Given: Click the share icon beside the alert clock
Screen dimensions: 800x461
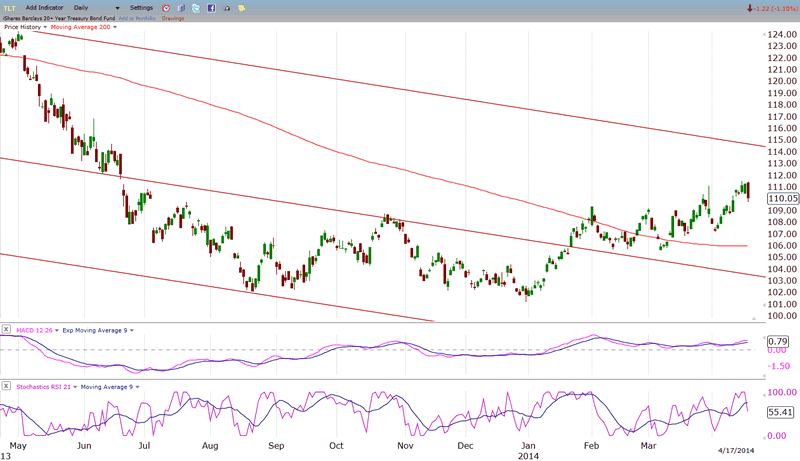Looking at the screenshot, I should pos(180,7).
